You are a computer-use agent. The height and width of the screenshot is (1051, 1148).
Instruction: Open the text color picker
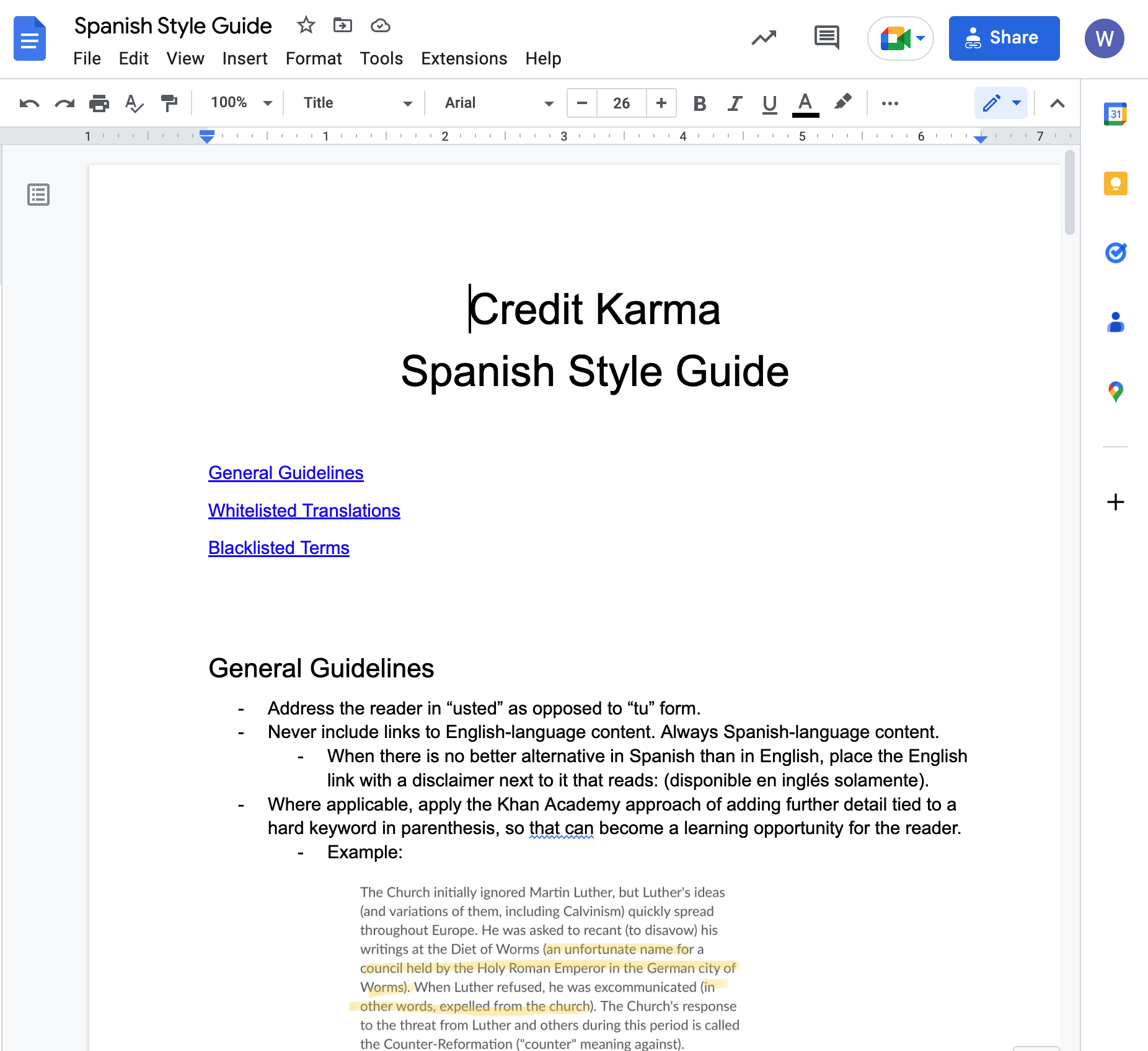click(804, 103)
